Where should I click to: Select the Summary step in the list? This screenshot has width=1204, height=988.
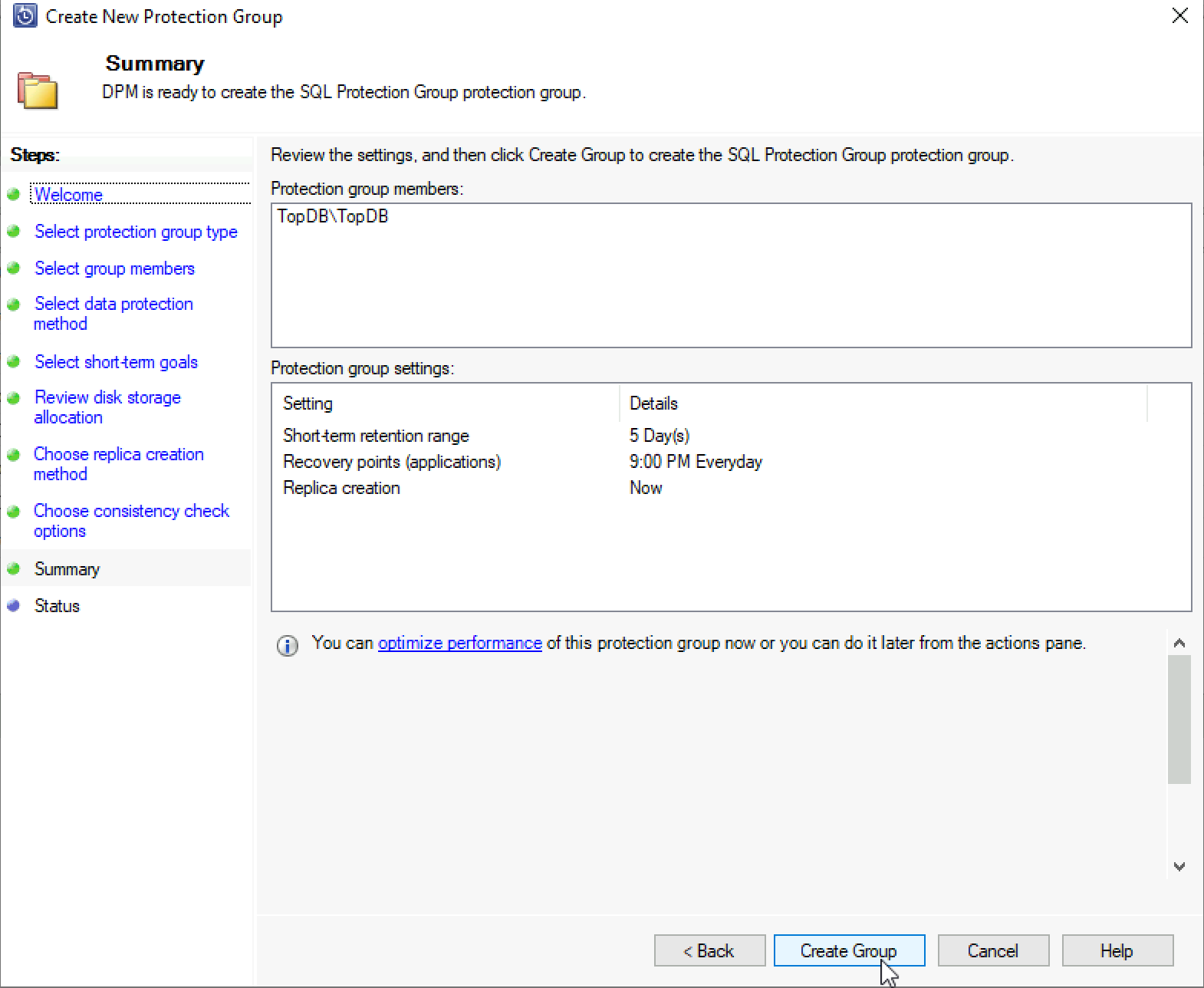coord(67,569)
